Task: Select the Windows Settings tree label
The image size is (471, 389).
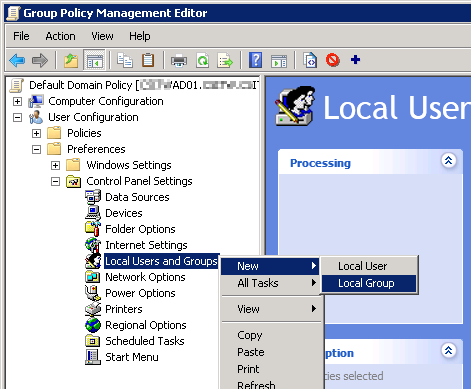Action: pos(129,165)
